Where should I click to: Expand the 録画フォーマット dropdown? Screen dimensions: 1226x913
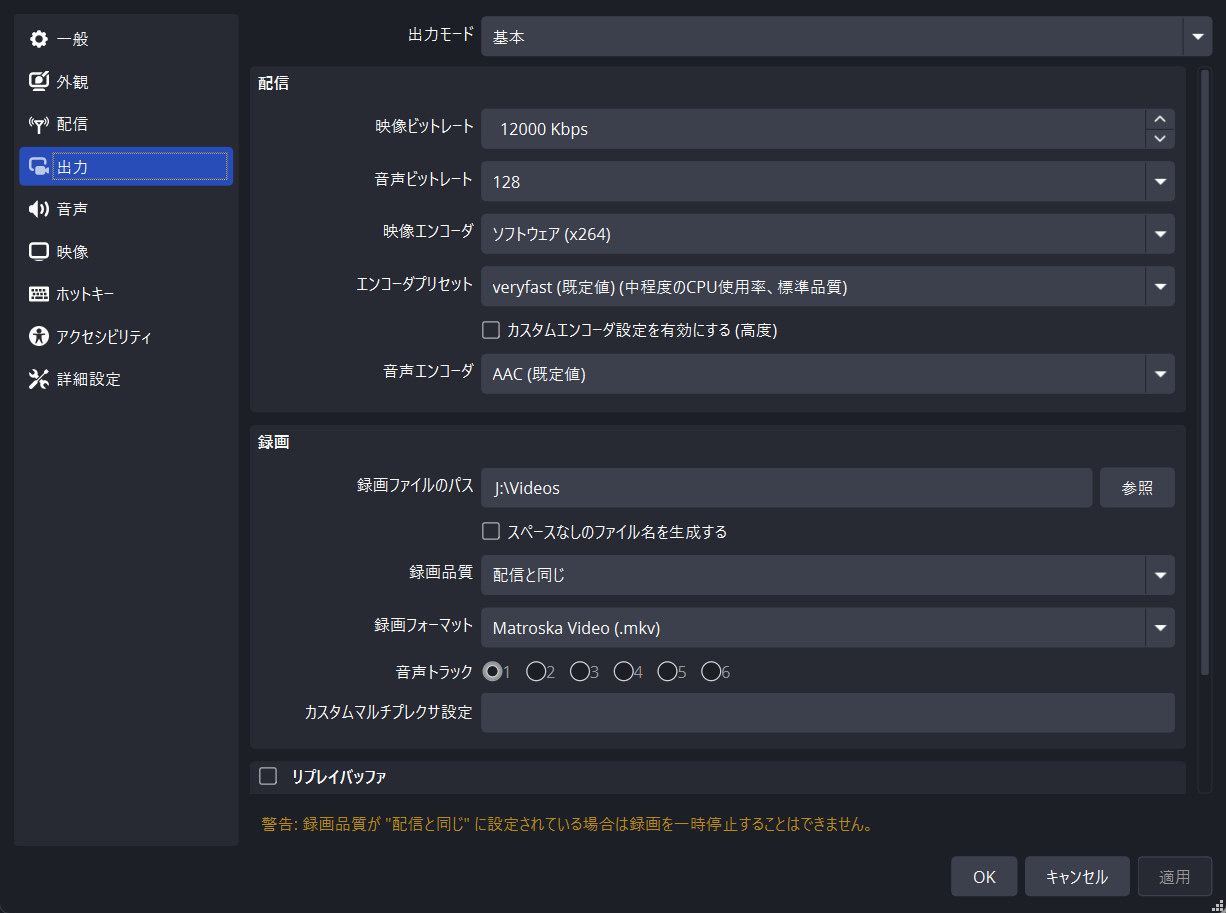point(1160,628)
